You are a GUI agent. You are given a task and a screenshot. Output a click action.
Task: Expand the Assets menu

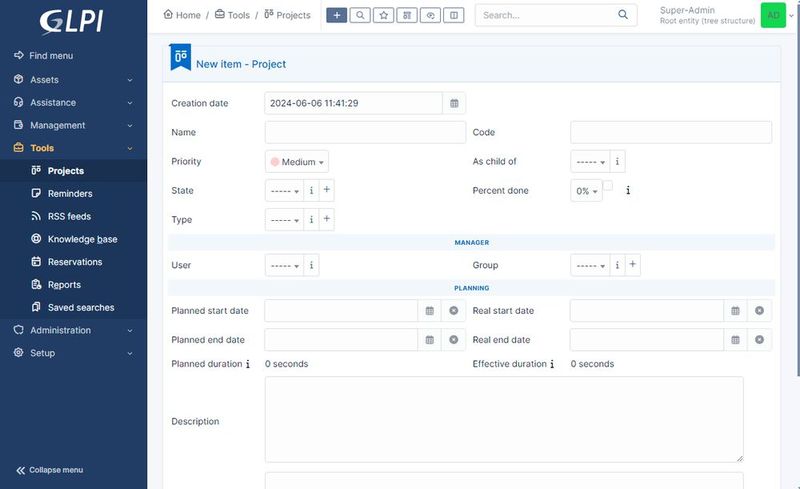[73, 80]
